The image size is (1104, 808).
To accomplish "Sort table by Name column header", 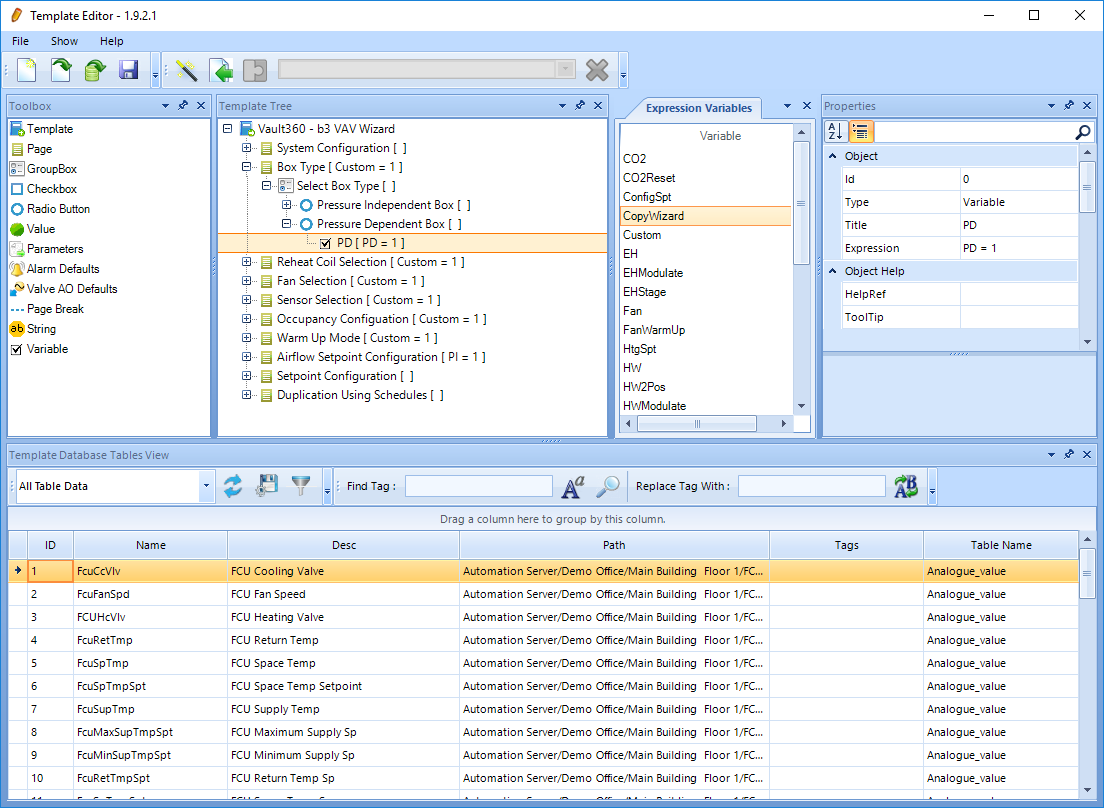I will coord(151,545).
